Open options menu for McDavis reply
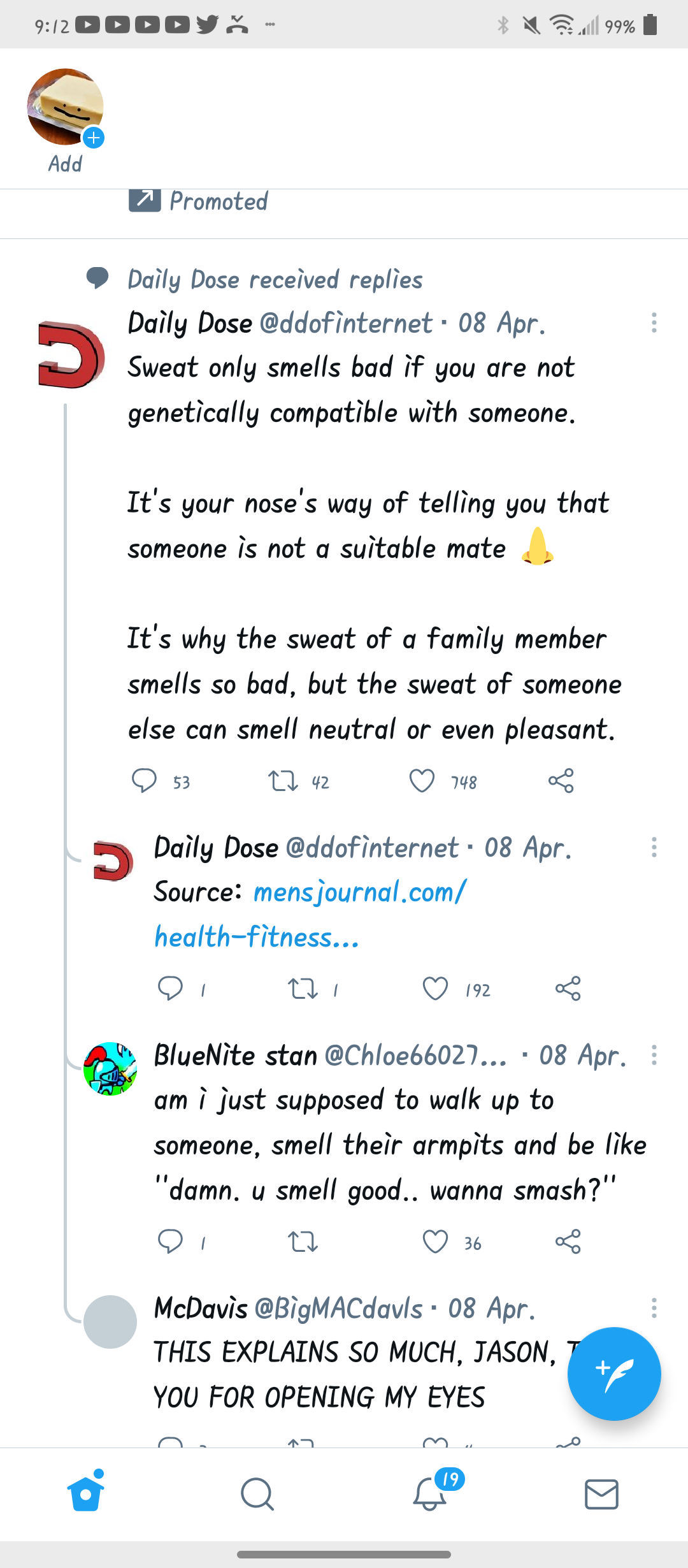Viewport: 688px width, 1568px height. click(x=654, y=1308)
